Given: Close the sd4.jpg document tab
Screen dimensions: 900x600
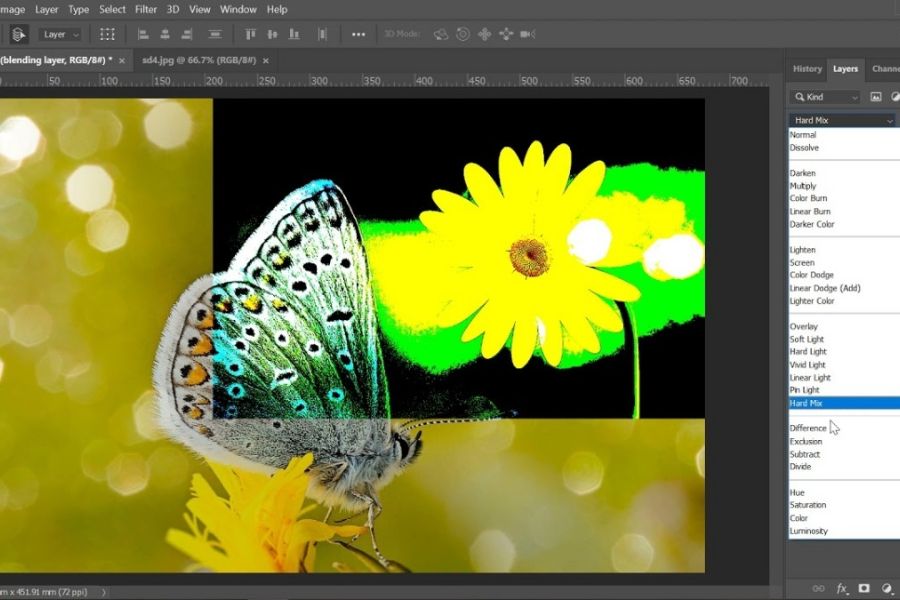Looking at the screenshot, I should point(266,61).
